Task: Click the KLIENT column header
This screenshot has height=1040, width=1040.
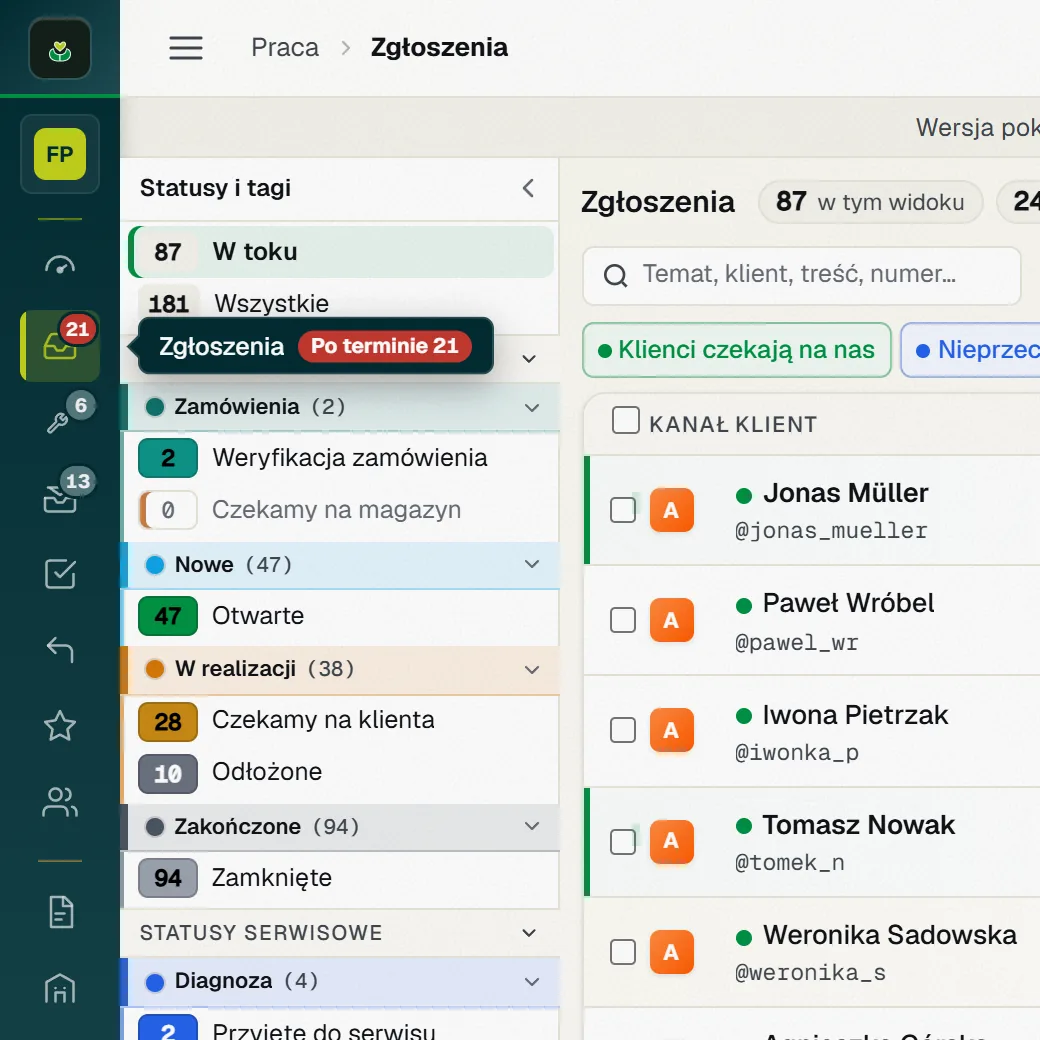Action: tap(776, 424)
